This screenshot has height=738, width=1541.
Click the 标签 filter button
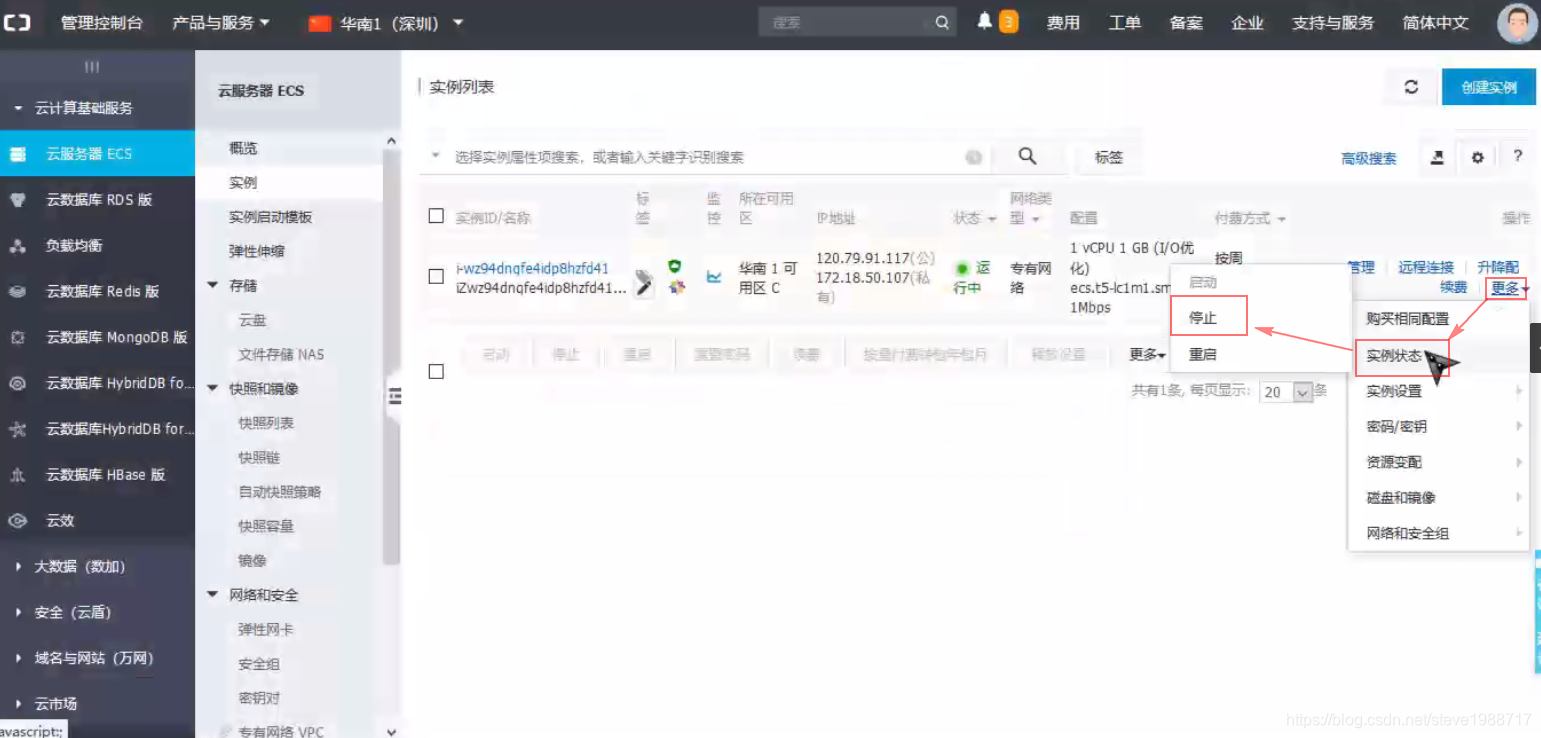point(1108,157)
